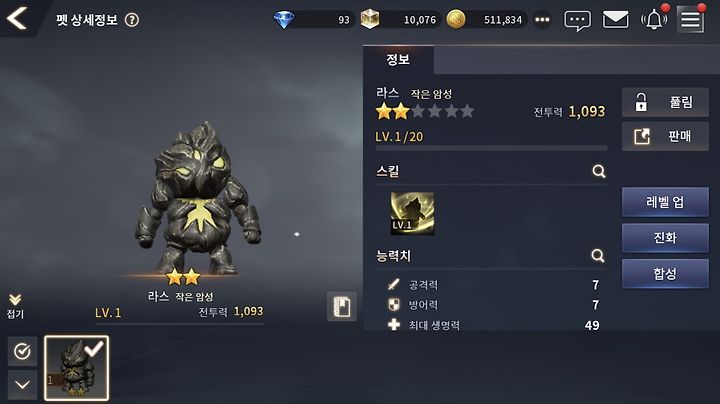Inspect skill details with magnifier icon
720x404 pixels.
click(599, 171)
